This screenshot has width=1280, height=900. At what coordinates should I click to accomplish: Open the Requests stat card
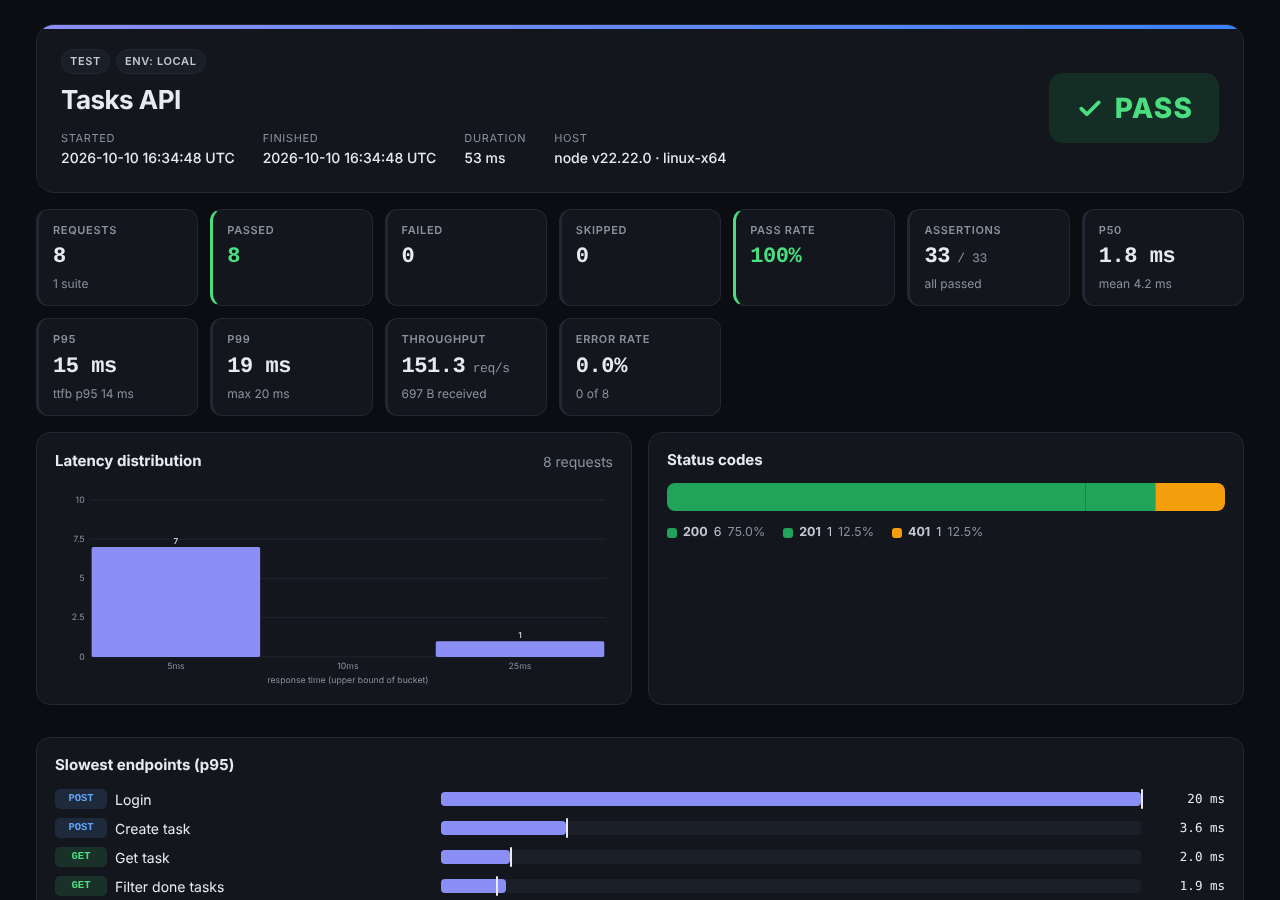(x=117, y=257)
